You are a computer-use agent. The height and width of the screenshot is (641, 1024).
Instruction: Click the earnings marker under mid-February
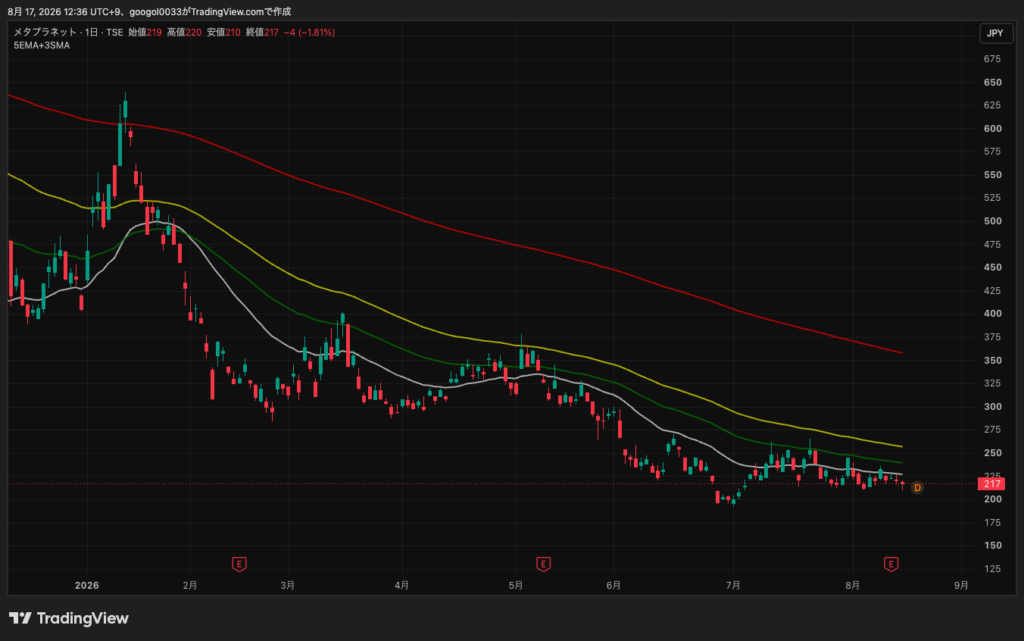point(239,564)
